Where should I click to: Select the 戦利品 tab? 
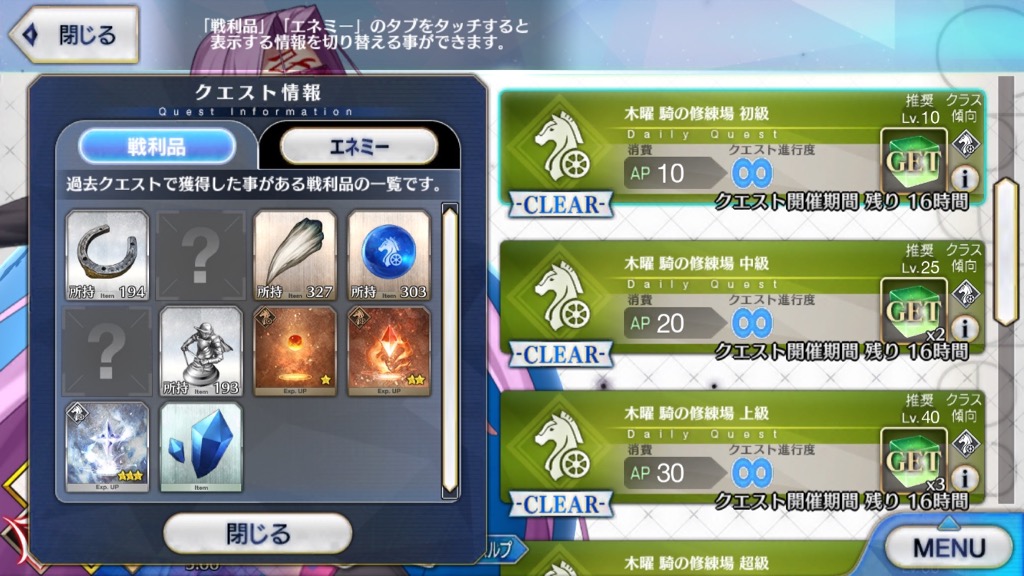click(x=157, y=146)
